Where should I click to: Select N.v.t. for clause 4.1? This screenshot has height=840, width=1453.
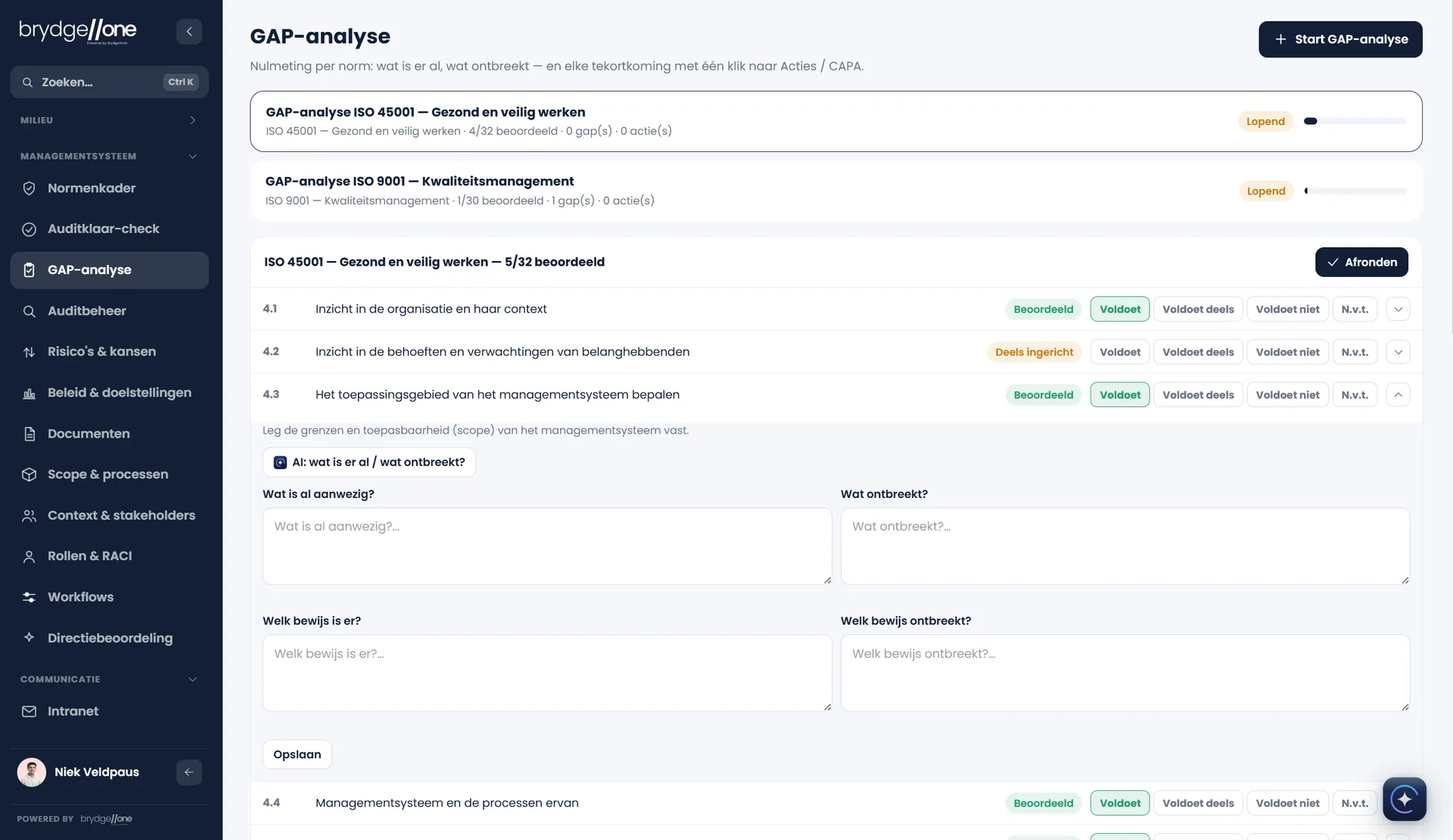(1355, 309)
